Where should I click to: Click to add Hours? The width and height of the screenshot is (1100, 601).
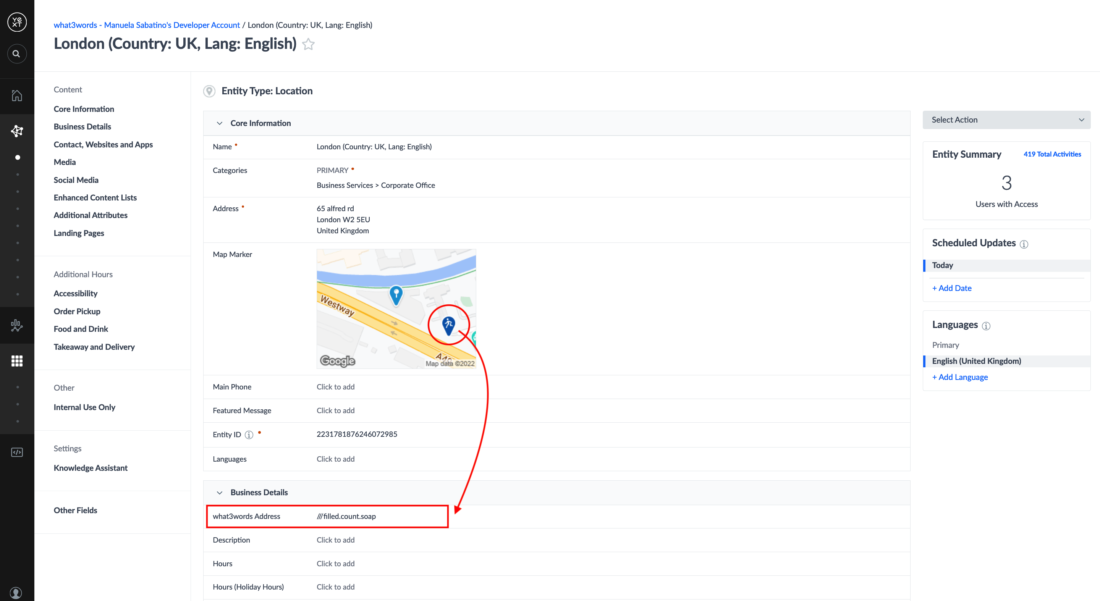click(335, 564)
